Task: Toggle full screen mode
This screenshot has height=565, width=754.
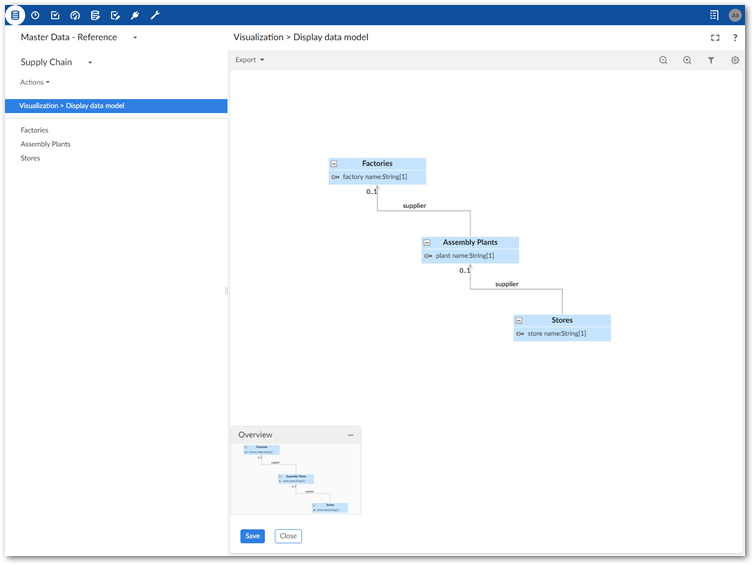Action: [x=715, y=37]
